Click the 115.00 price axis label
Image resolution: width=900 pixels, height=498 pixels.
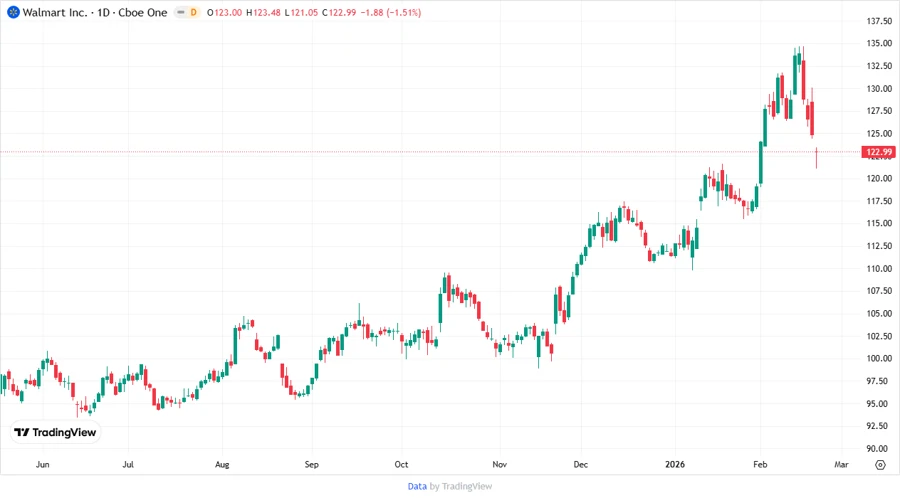click(x=879, y=223)
